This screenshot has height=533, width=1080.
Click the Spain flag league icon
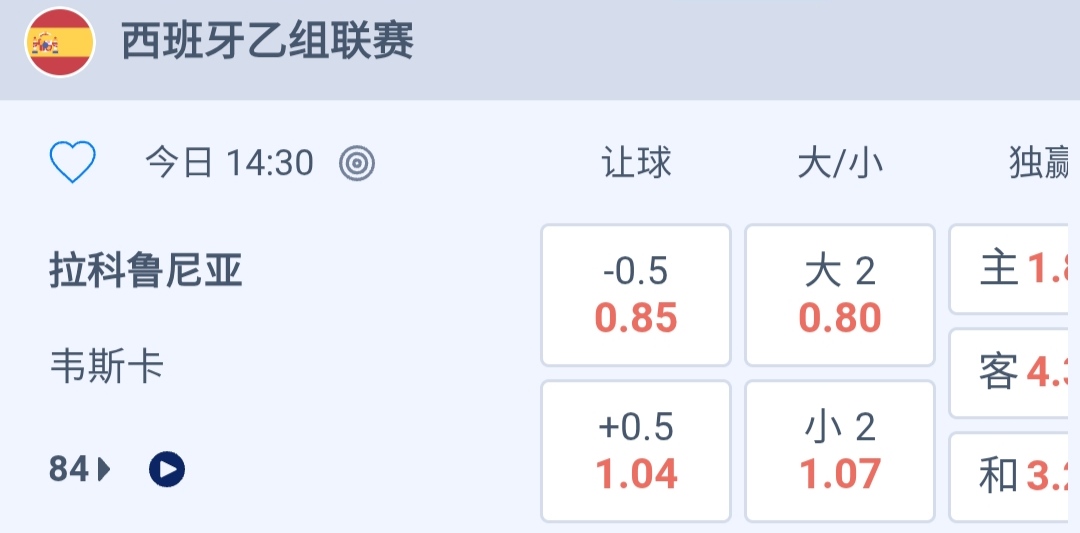pyautogui.click(x=60, y=43)
